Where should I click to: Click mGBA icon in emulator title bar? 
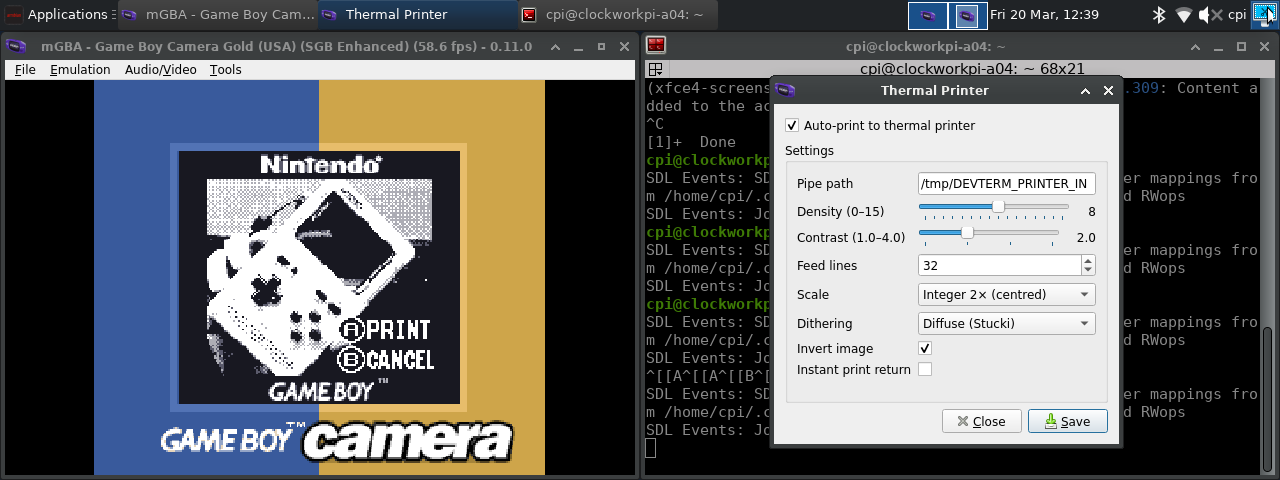[x=16, y=46]
